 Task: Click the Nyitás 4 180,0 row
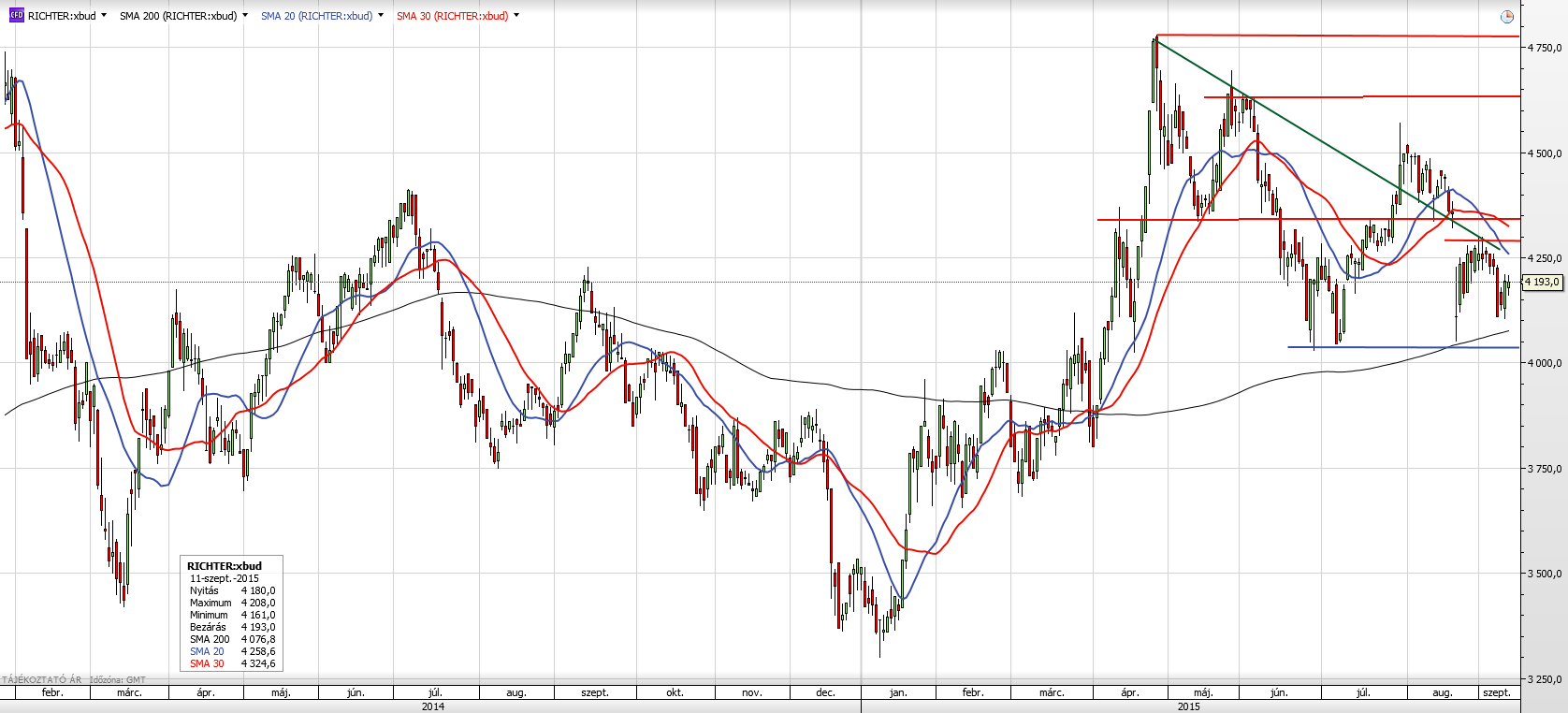[232, 590]
